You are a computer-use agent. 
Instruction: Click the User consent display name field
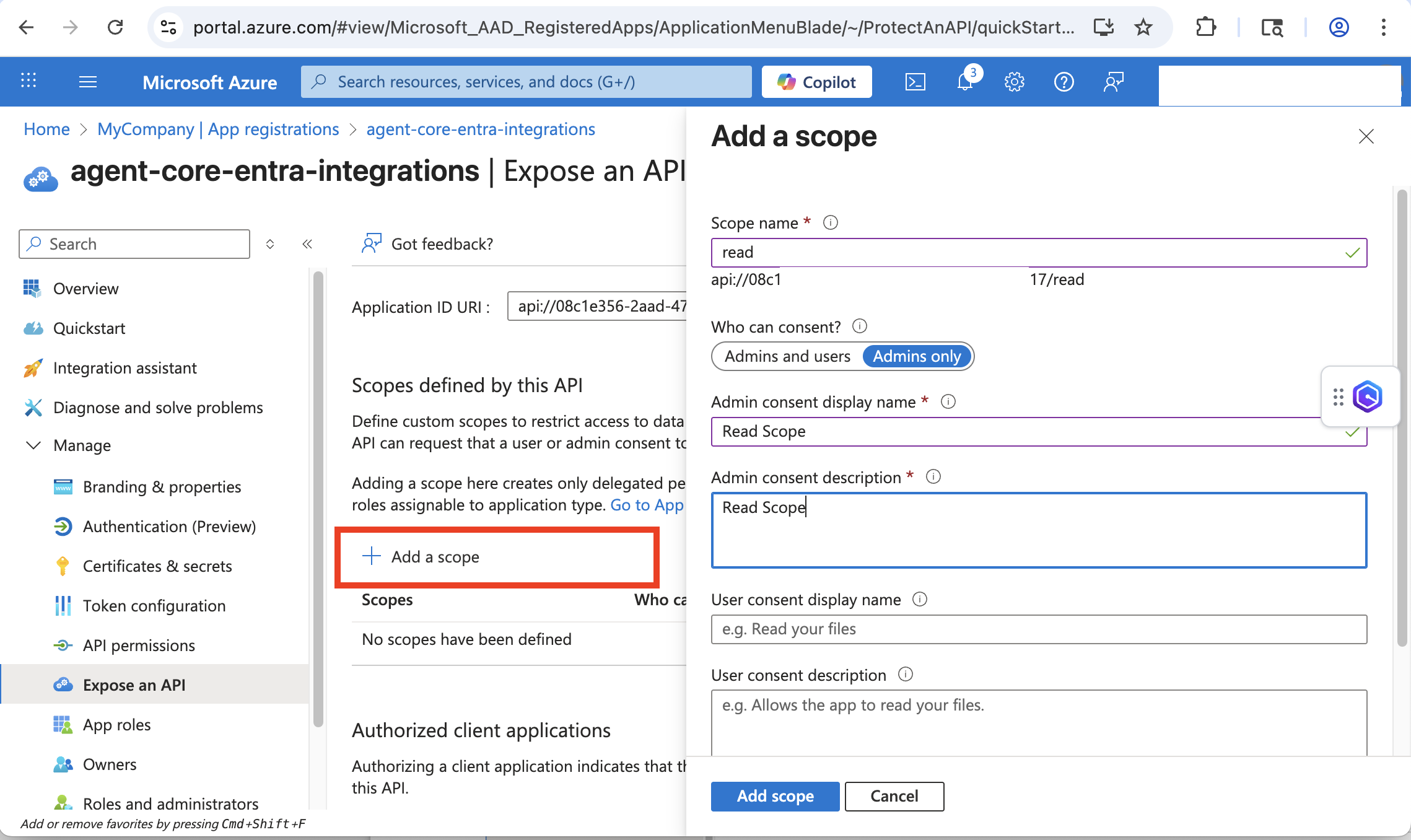[1039, 629]
